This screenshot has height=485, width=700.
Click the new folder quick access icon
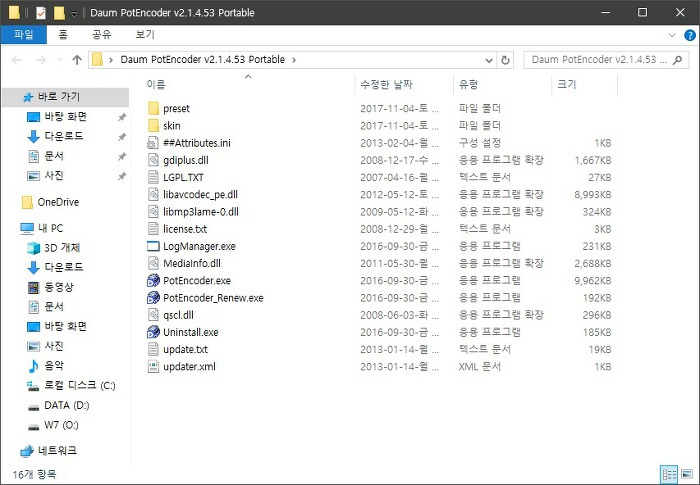pos(59,13)
